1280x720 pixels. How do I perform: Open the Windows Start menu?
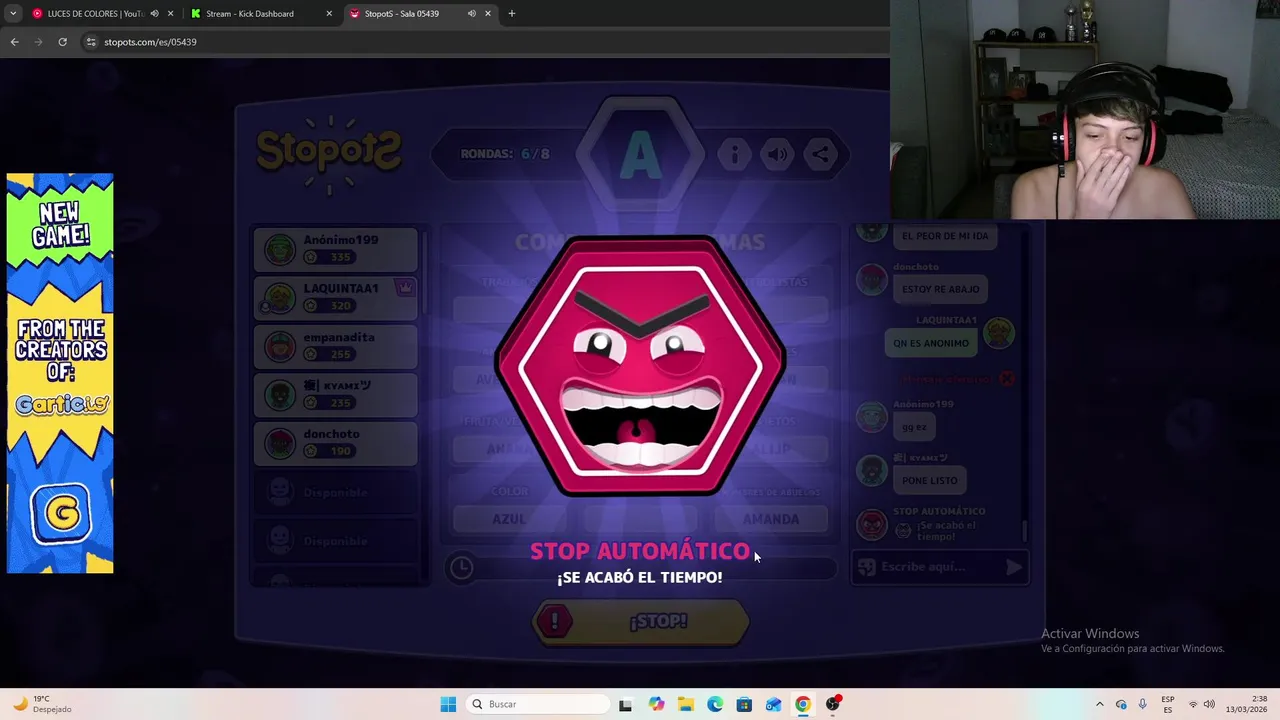(448, 704)
